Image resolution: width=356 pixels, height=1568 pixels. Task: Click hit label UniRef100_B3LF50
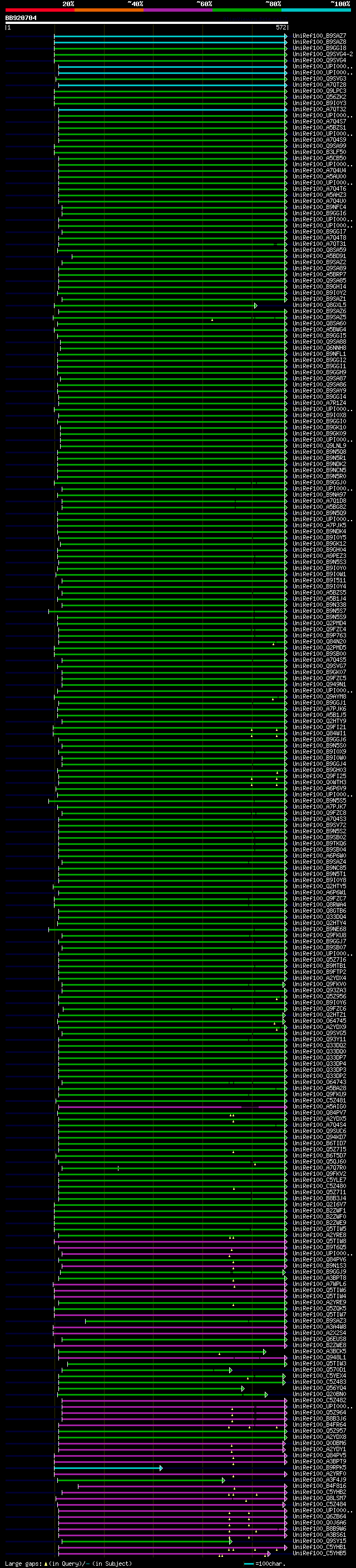tap(319, 152)
